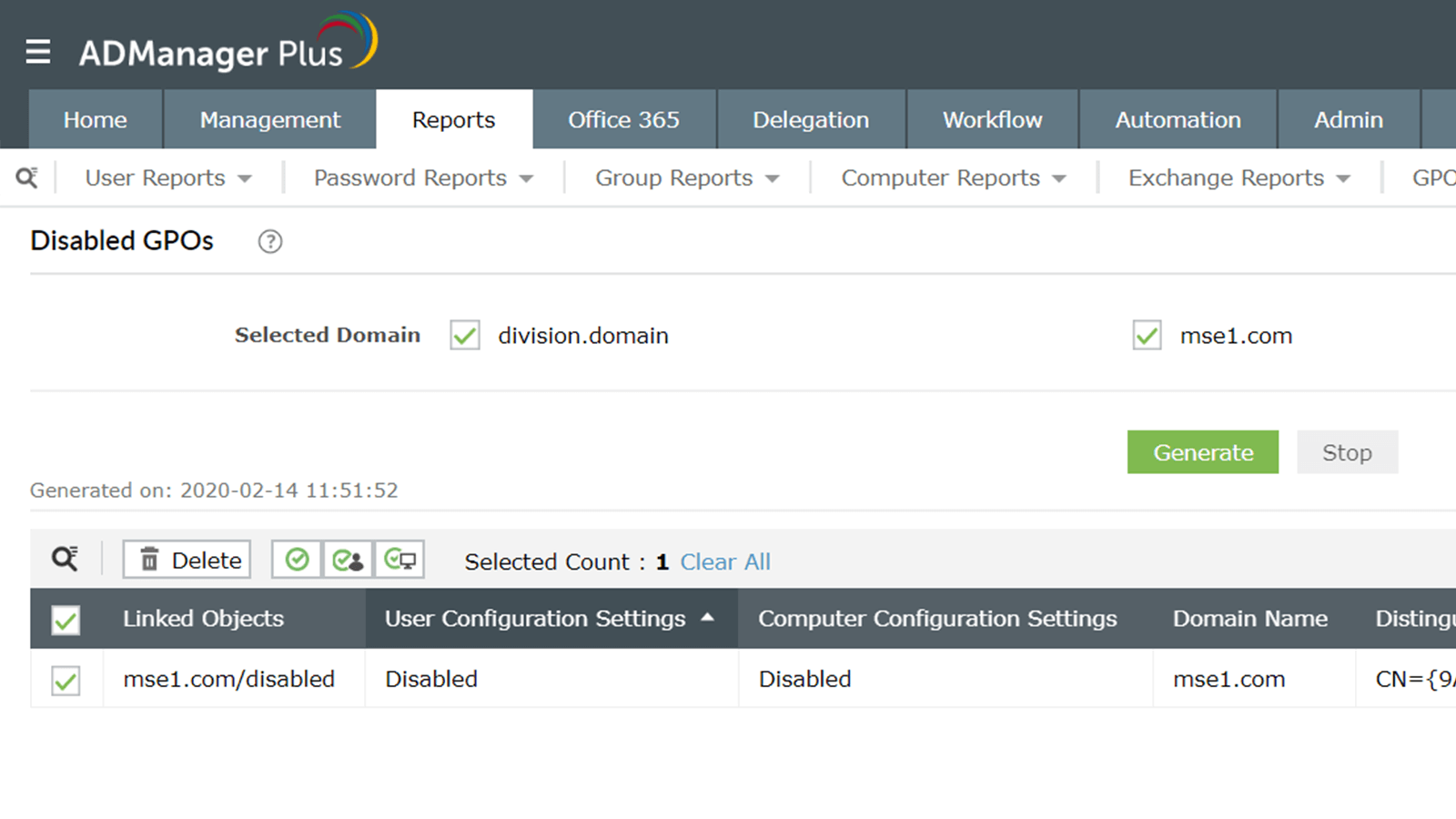Uncheck the division.domain checkbox

[465, 335]
